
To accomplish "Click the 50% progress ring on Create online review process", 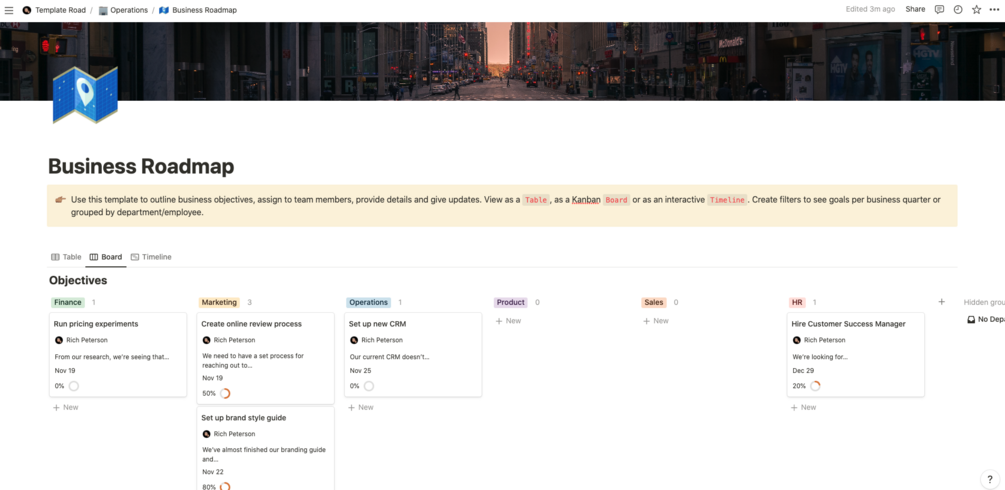I will point(225,393).
